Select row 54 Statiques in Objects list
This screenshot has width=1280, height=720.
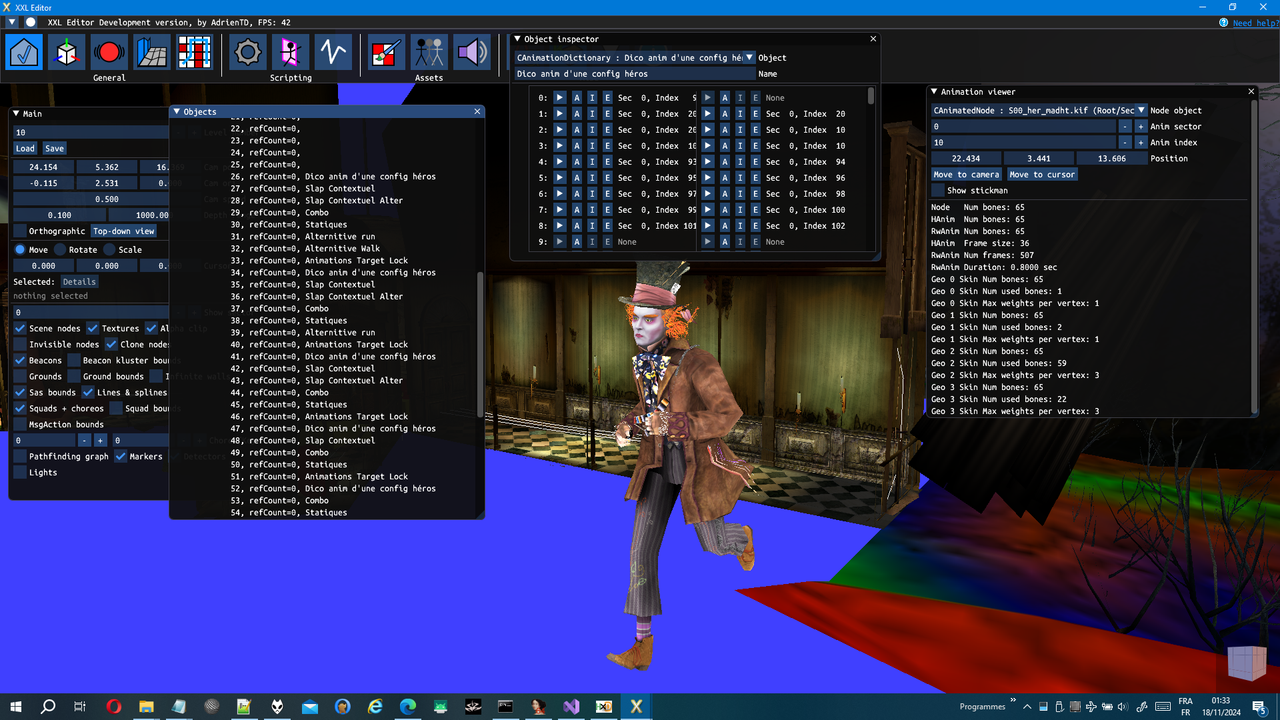click(289, 512)
